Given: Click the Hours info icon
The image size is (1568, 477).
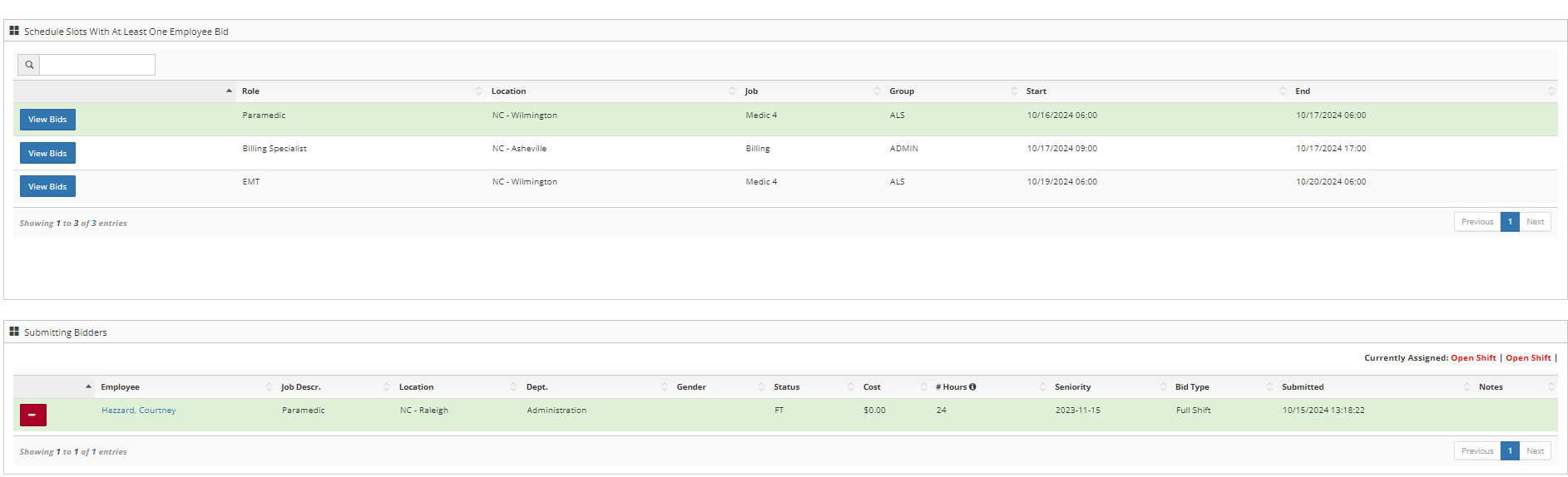Looking at the screenshot, I should tap(972, 387).
